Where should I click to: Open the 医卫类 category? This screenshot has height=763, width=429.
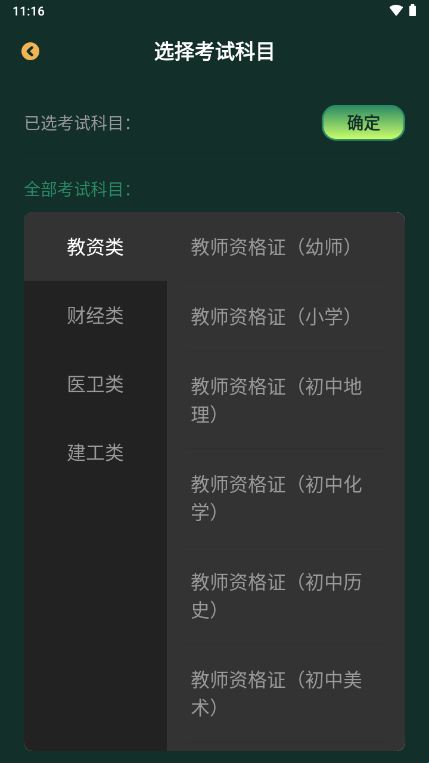[x=95, y=384]
